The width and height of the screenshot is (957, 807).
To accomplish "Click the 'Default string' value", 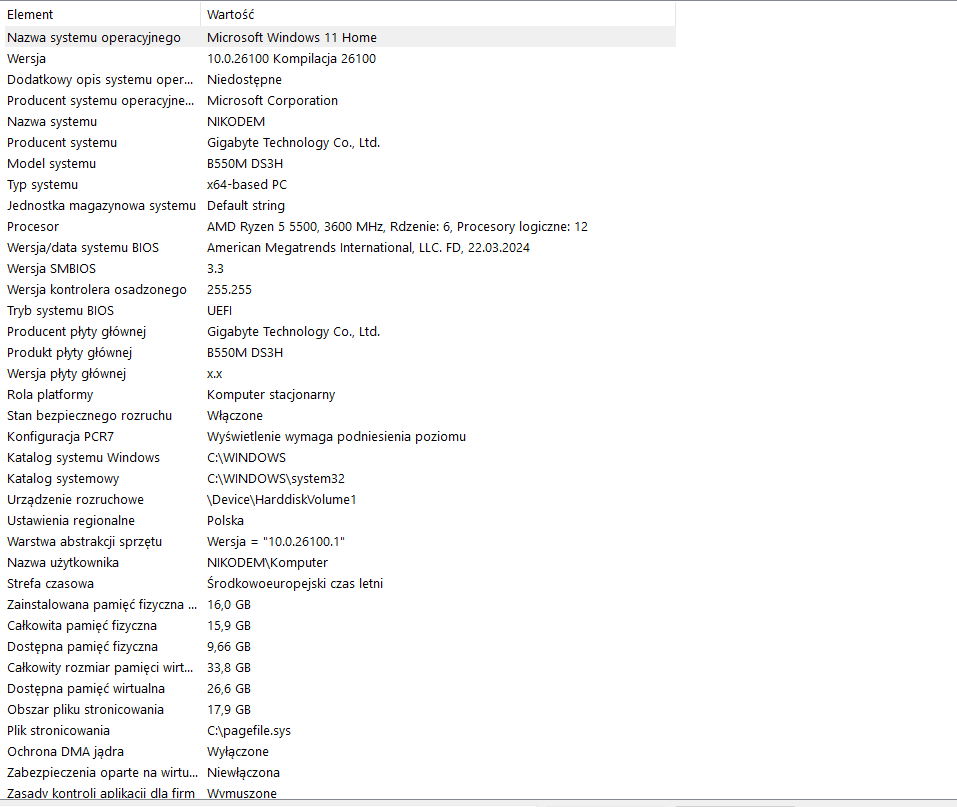I will (246, 206).
